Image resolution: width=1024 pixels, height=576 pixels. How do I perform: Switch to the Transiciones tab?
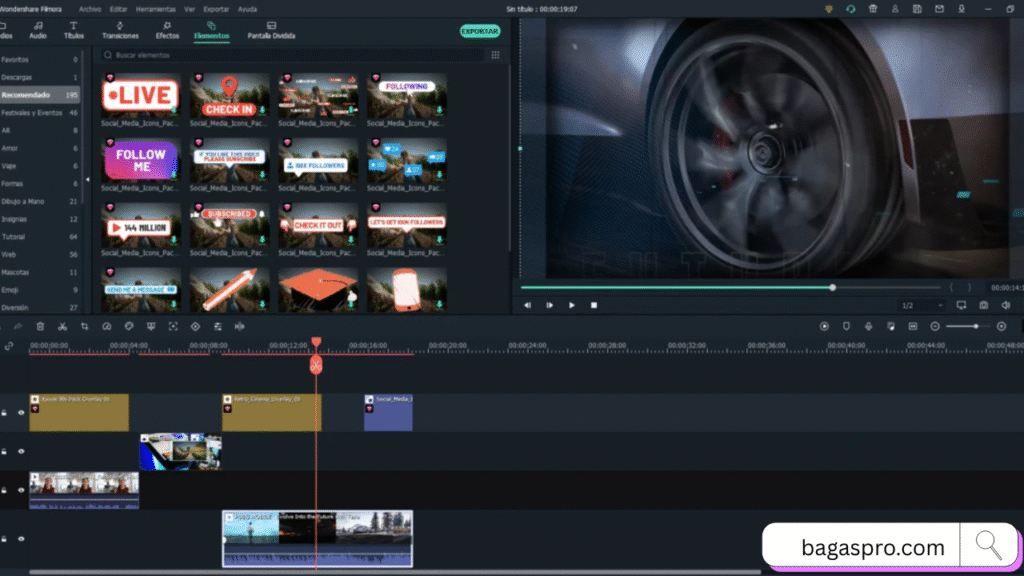[120, 30]
